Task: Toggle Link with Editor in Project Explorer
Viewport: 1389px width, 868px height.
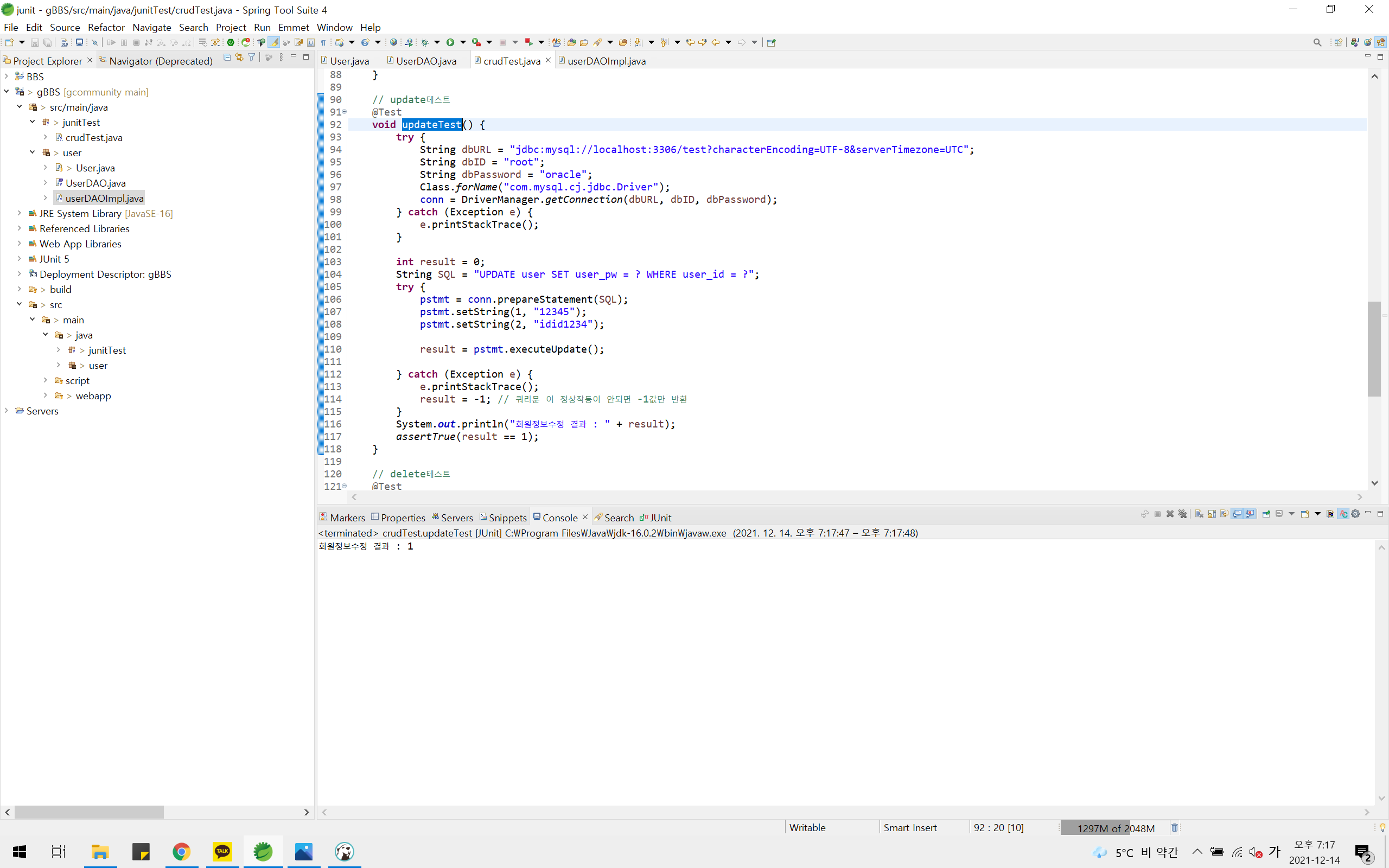Action: [239, 58]
